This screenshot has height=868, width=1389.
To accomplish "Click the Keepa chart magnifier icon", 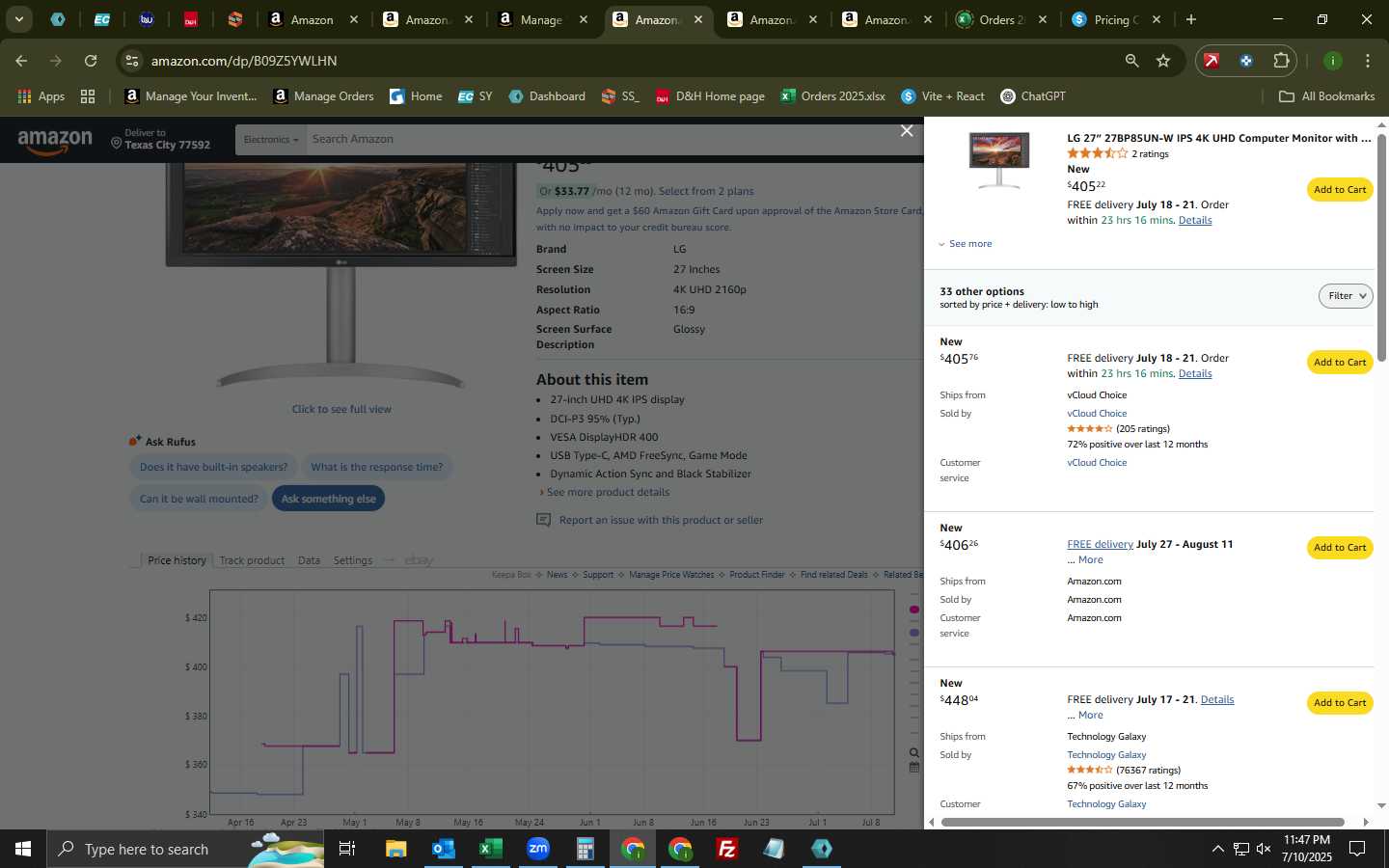I will (914, 752).
